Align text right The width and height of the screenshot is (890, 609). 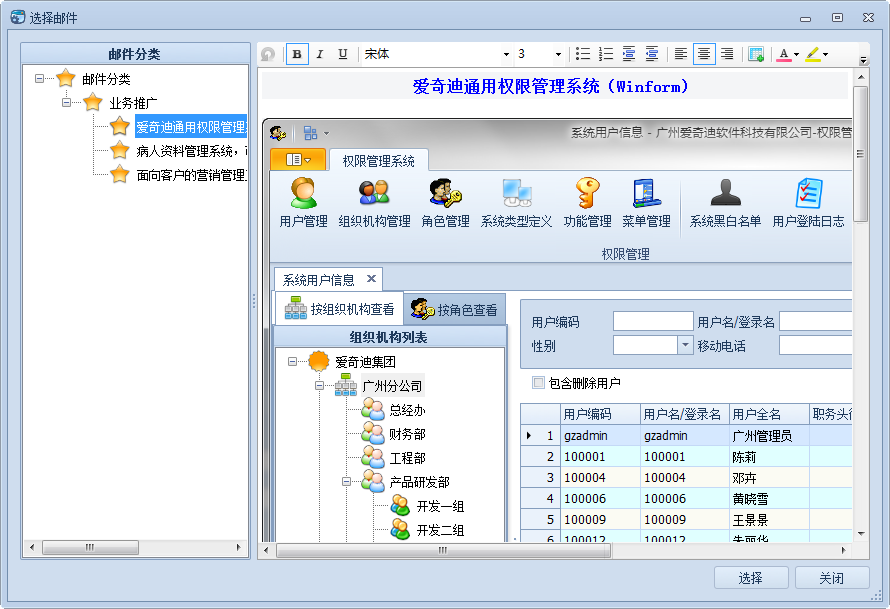tap(727, 54)
